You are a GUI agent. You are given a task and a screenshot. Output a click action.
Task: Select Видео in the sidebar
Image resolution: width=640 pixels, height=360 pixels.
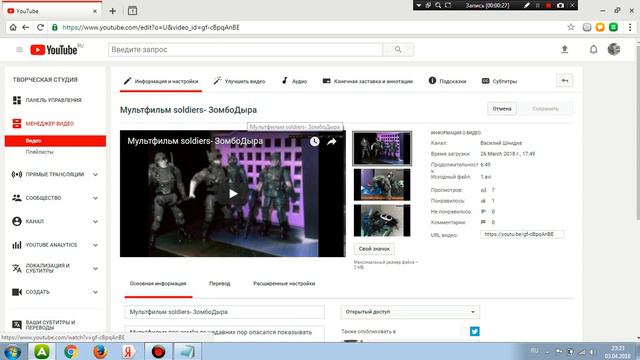55,141
